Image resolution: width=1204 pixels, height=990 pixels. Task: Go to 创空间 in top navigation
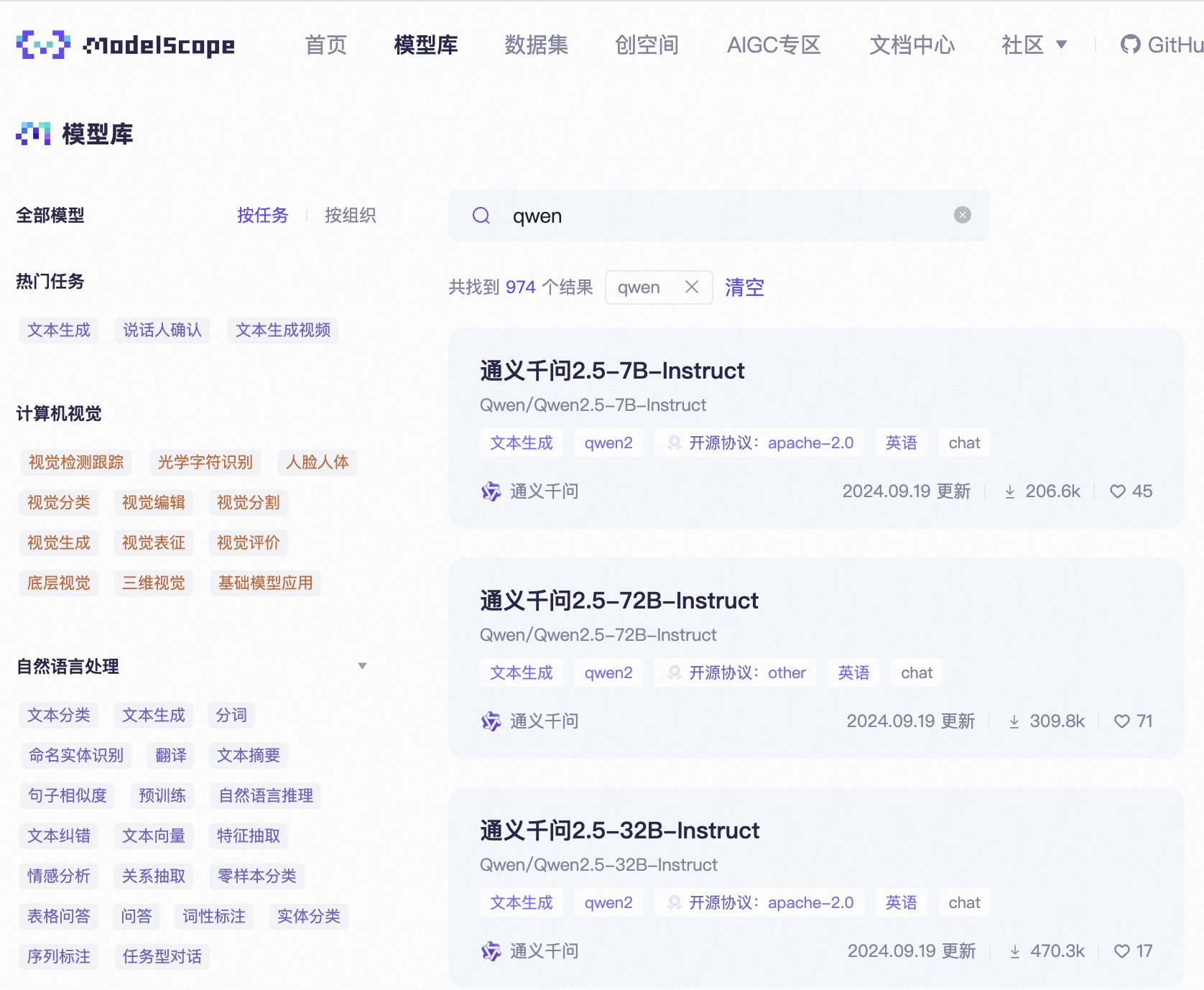[x=647, y=45]
